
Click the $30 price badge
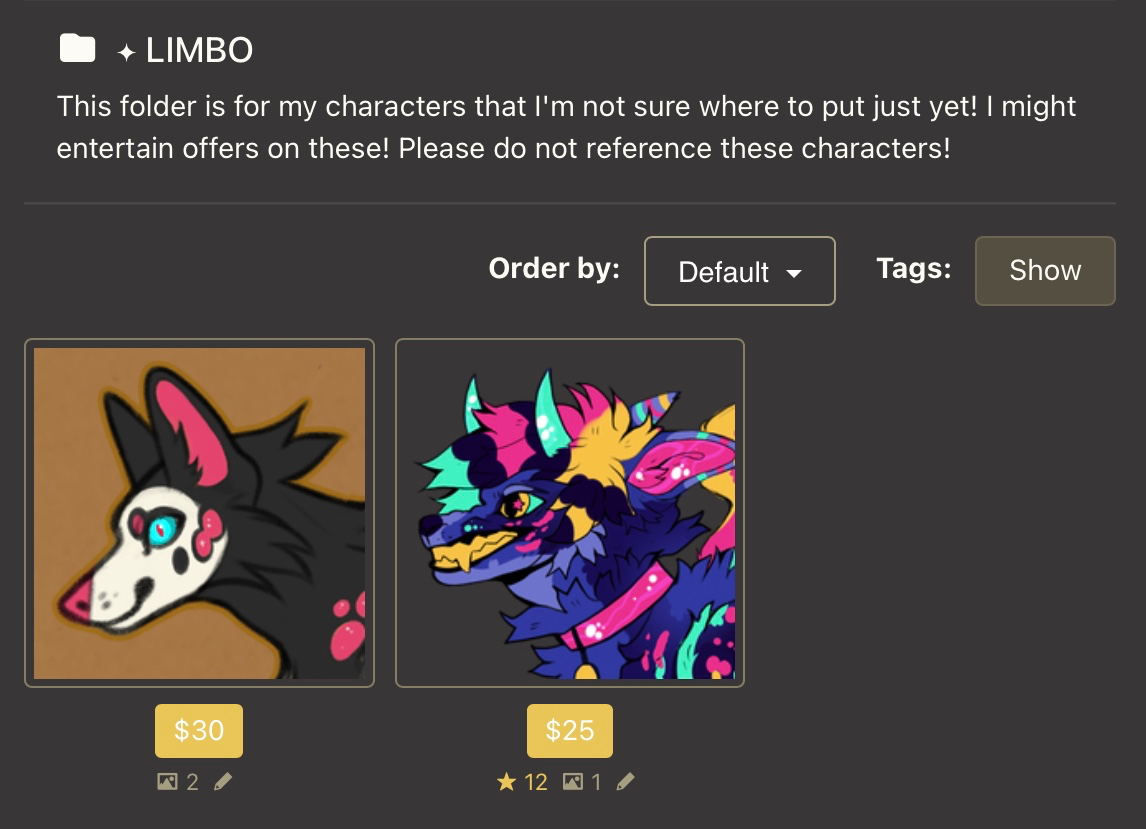tap(199, 731)
